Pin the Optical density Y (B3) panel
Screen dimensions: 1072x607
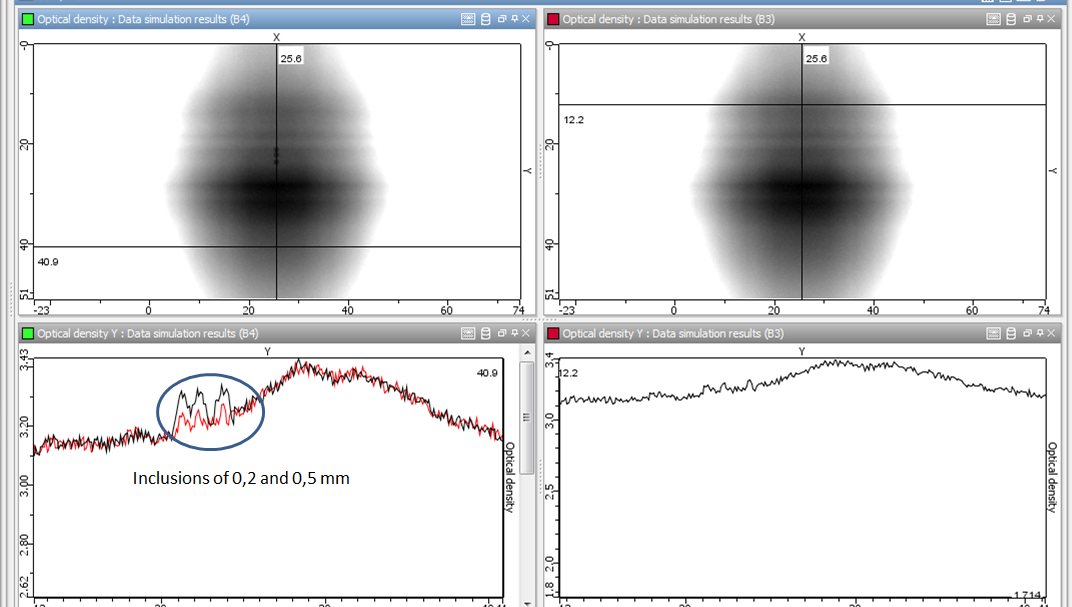point(1040,333)
